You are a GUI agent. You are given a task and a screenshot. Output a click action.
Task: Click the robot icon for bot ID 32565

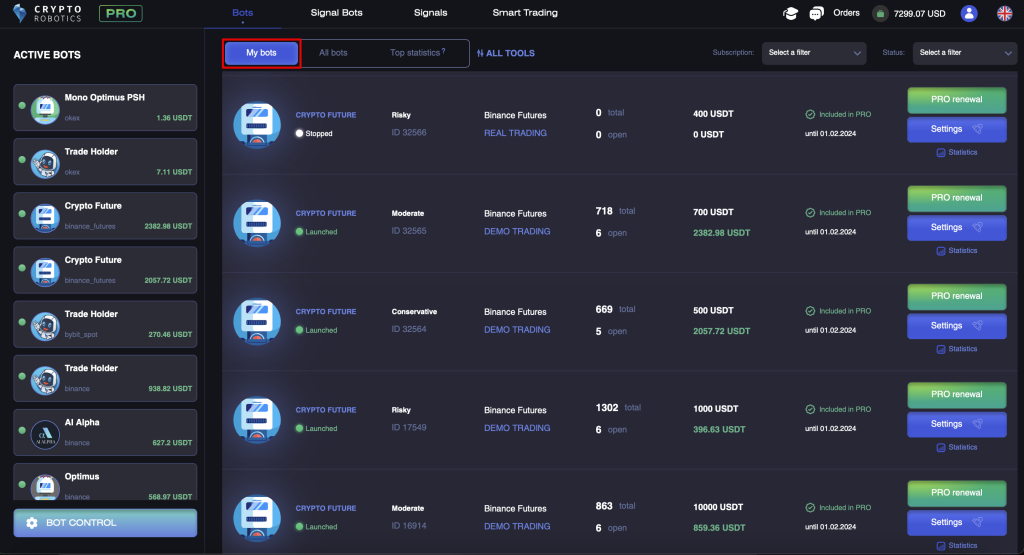[257, 223]
